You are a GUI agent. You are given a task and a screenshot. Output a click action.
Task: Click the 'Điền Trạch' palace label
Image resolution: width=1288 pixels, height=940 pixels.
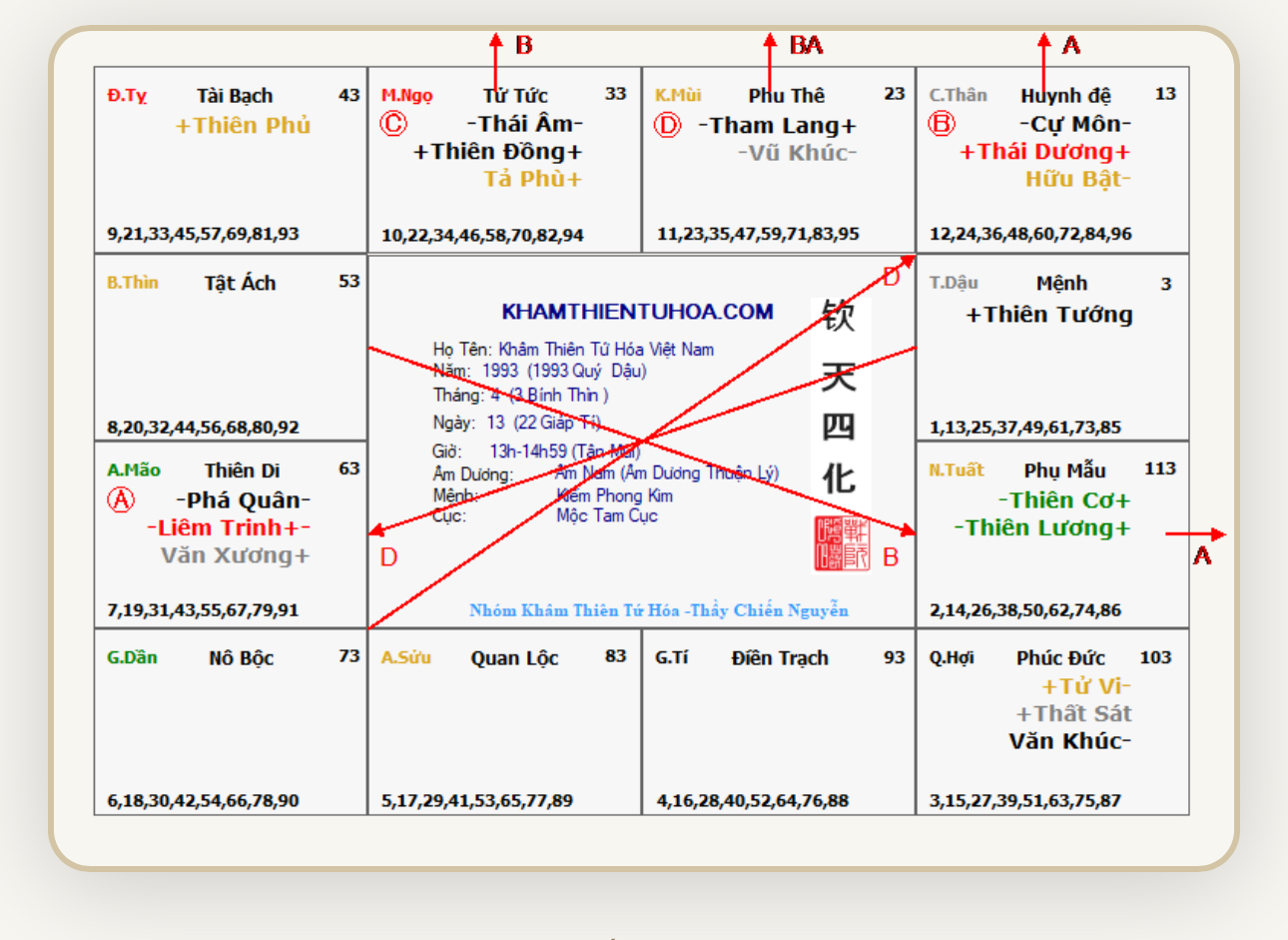tap(780, 658)
